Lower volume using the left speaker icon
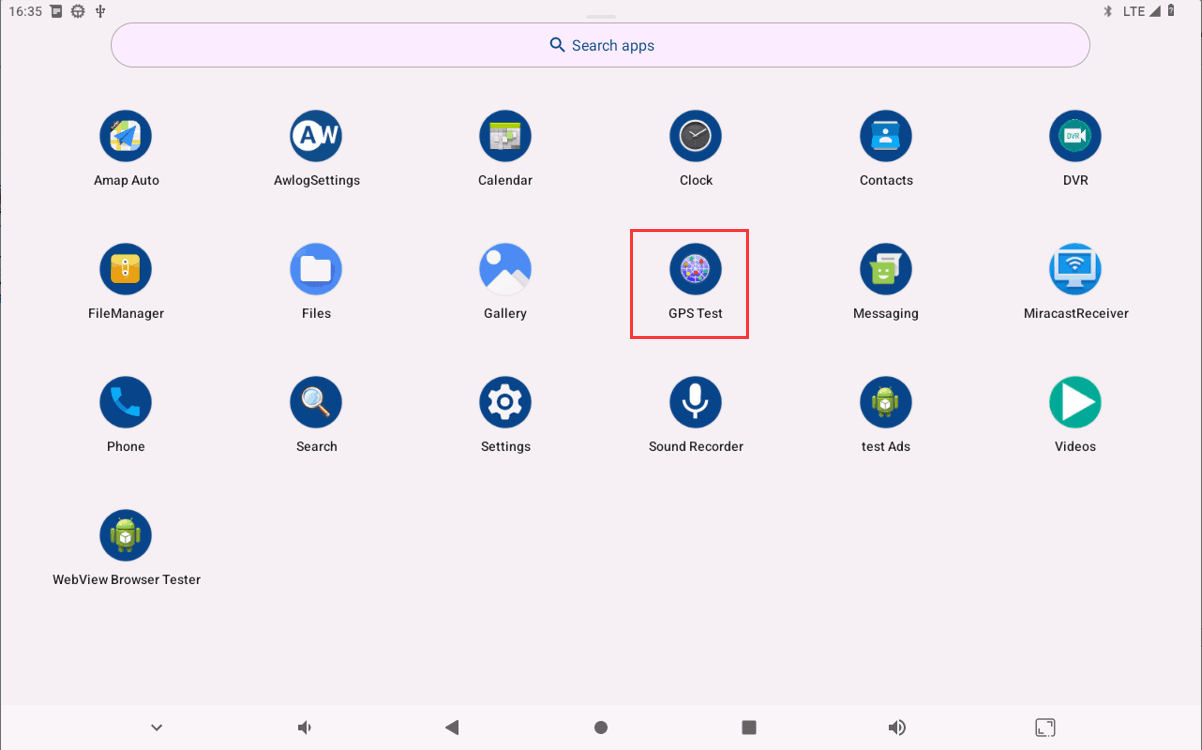The image size is (1202, 750). tap(304, 727)
